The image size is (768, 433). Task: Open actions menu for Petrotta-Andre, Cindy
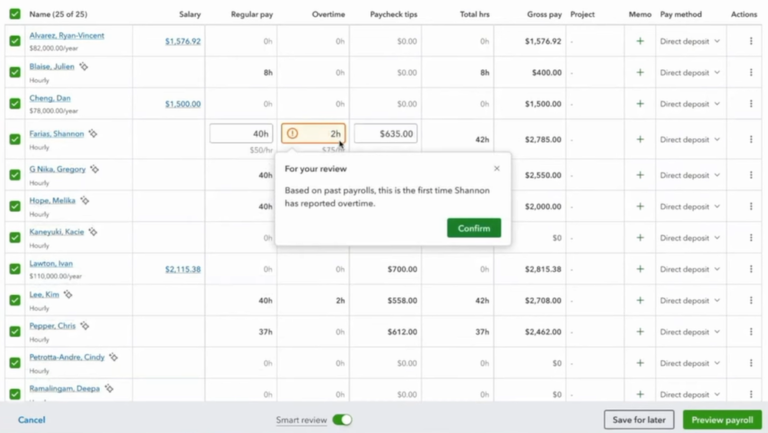pos(751,363)
